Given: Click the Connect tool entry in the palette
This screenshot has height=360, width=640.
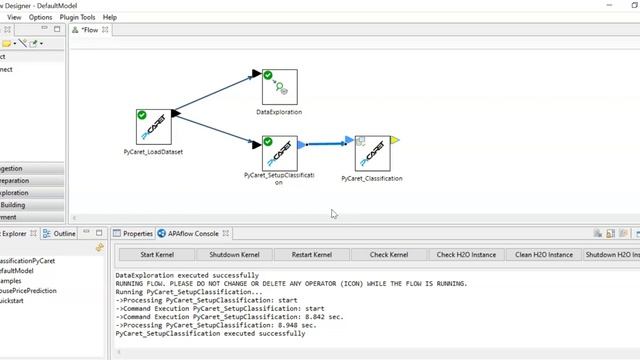Looking at the screenshot, I should (32, 69).
